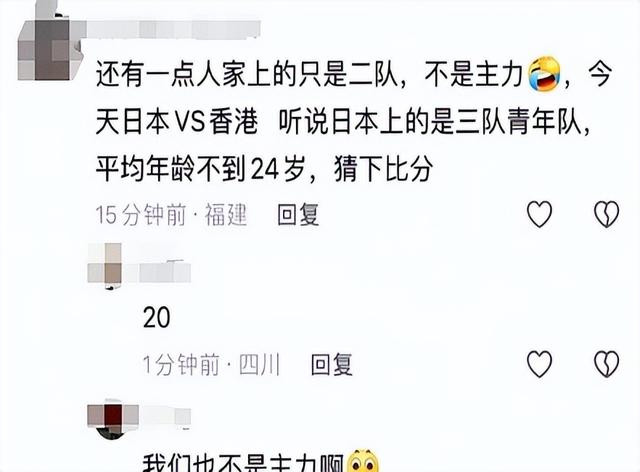The image size is (640, 472).
Task: Tap the laughing-crying emoji in the top comment
Action: pos(544,73)
